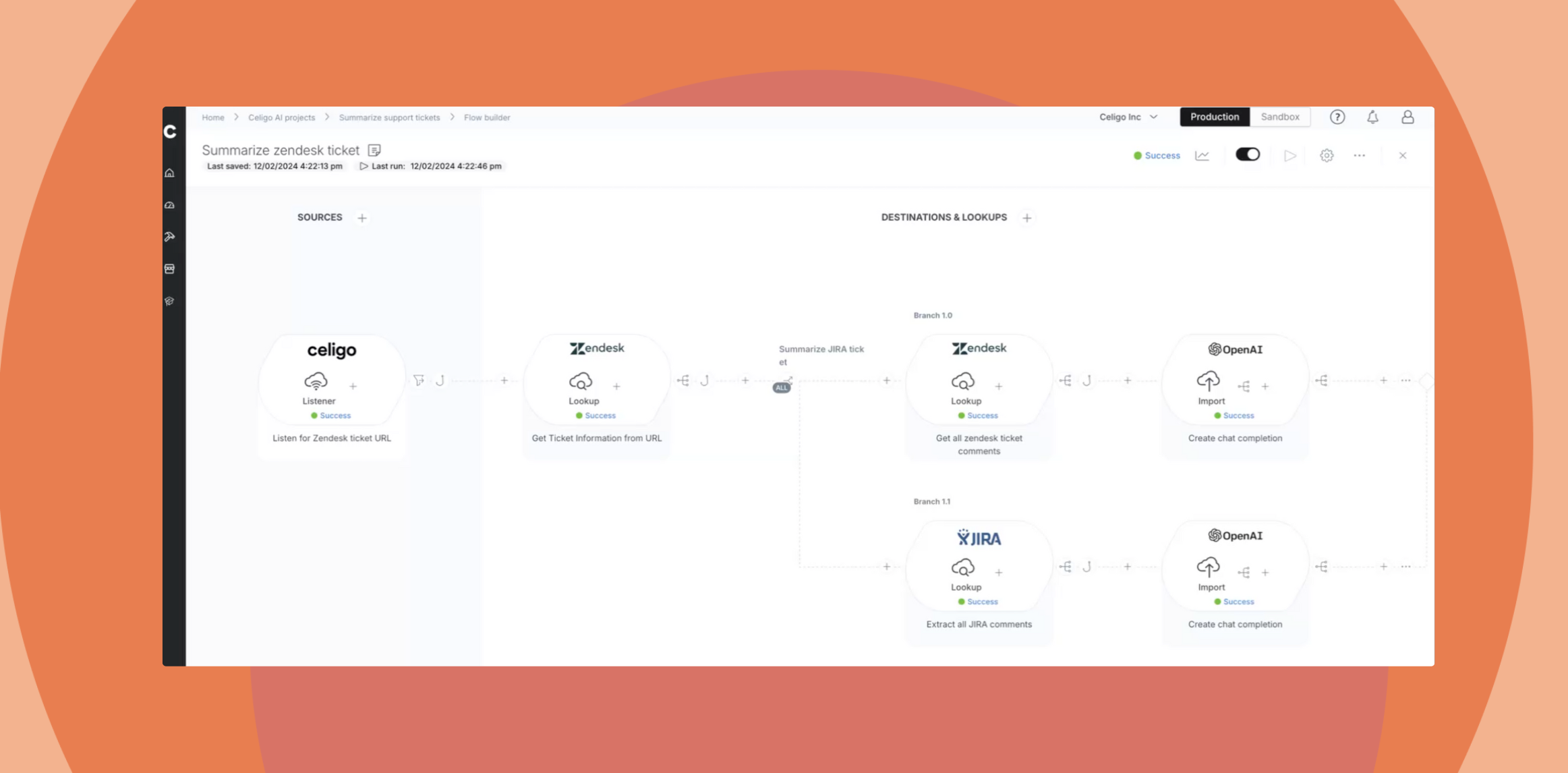Click Listen for Zendesk ticket URL label
Screen dimensions: 1568x773
point(332,438)
